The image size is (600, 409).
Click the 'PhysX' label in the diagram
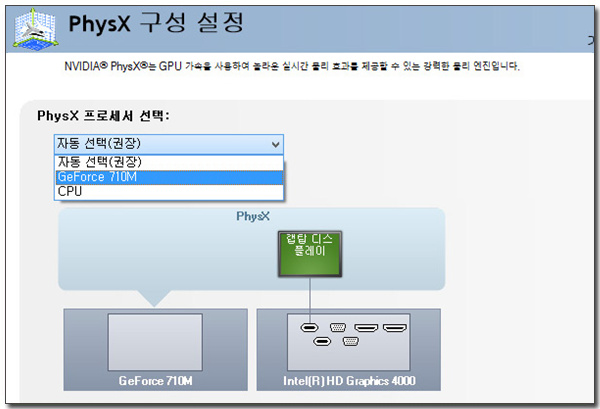[253, 216]
